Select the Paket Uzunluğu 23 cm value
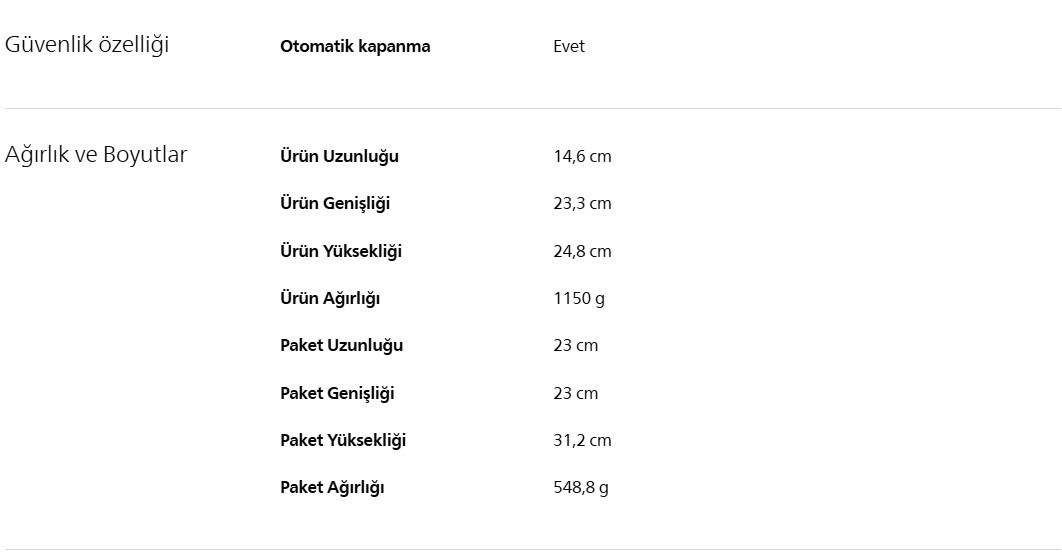 point(576,345)
